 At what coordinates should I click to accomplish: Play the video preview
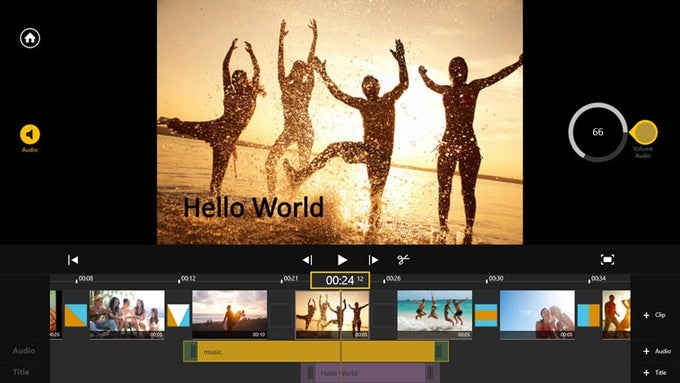342,260
